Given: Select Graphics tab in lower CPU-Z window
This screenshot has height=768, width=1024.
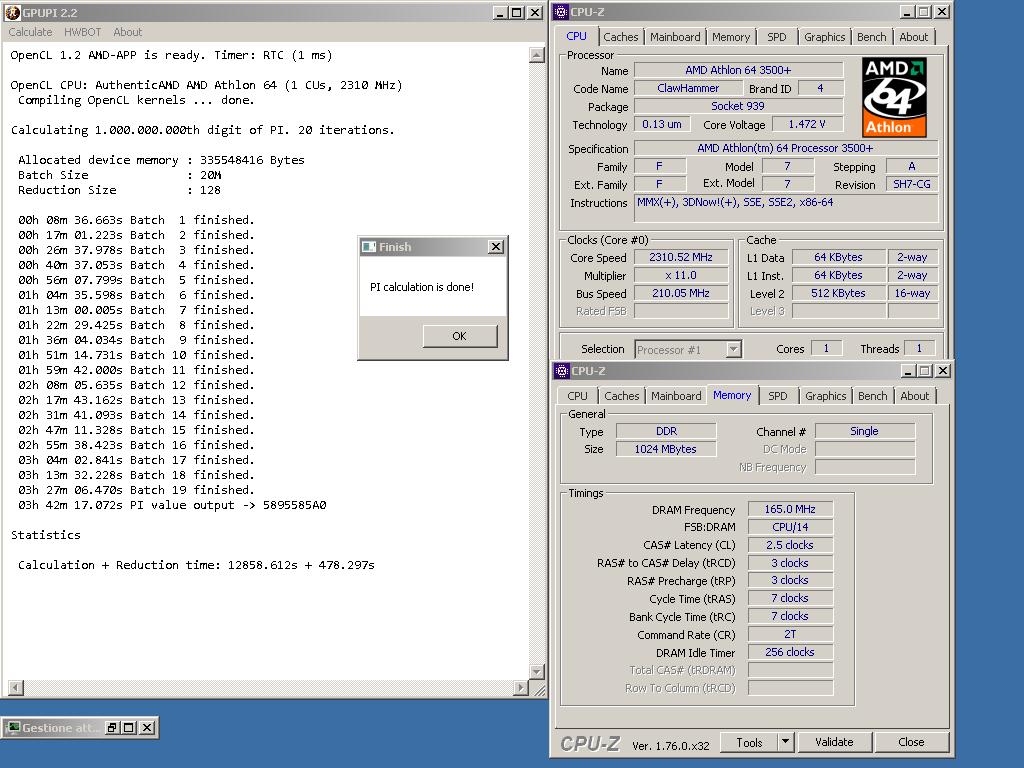Looking at the screenshot, I should pos(825,396).
